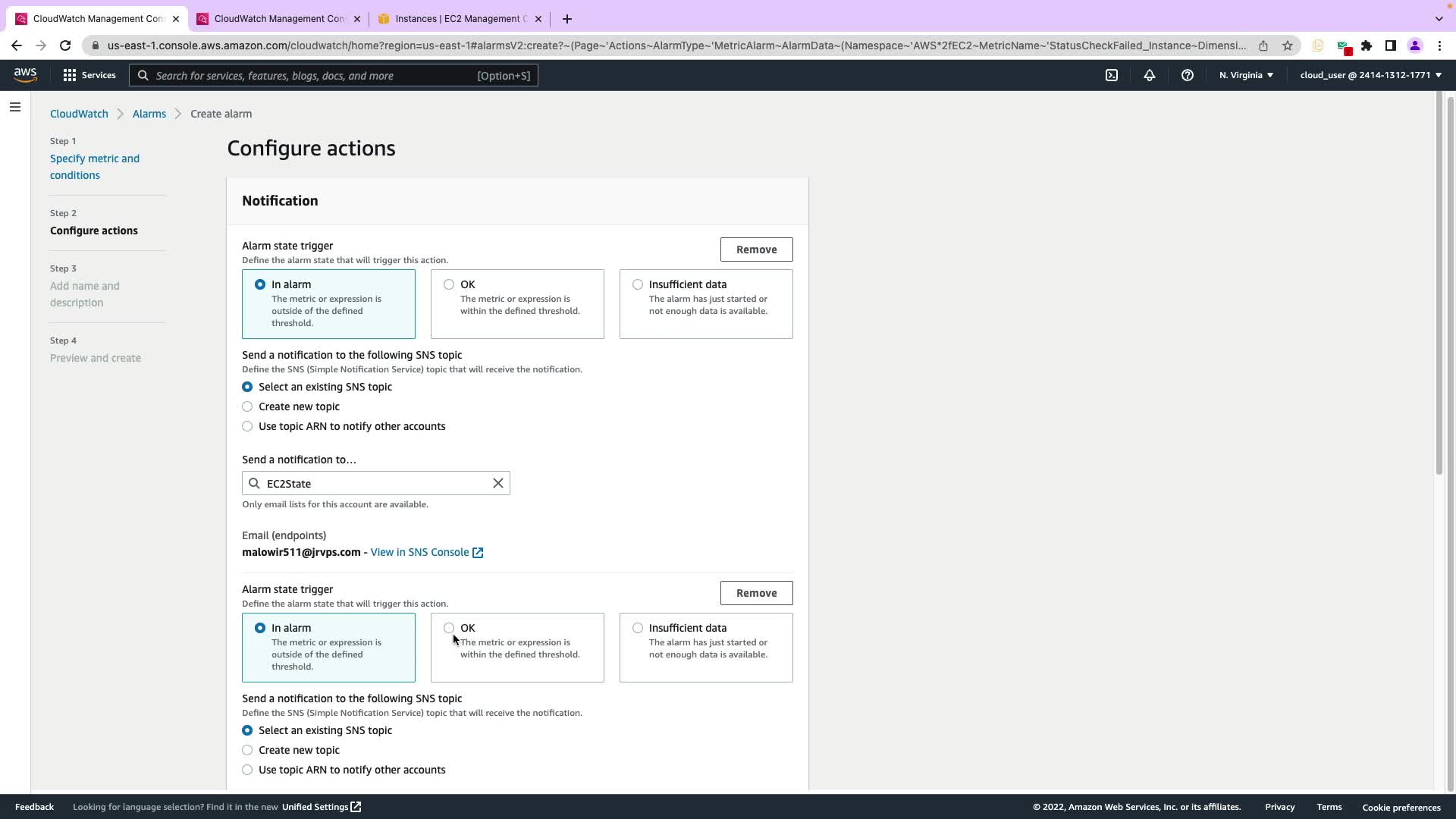This screenshot has height=819, width=1456.
Task: Open the AWS CloudShell icon
Action: point(1112,75)
